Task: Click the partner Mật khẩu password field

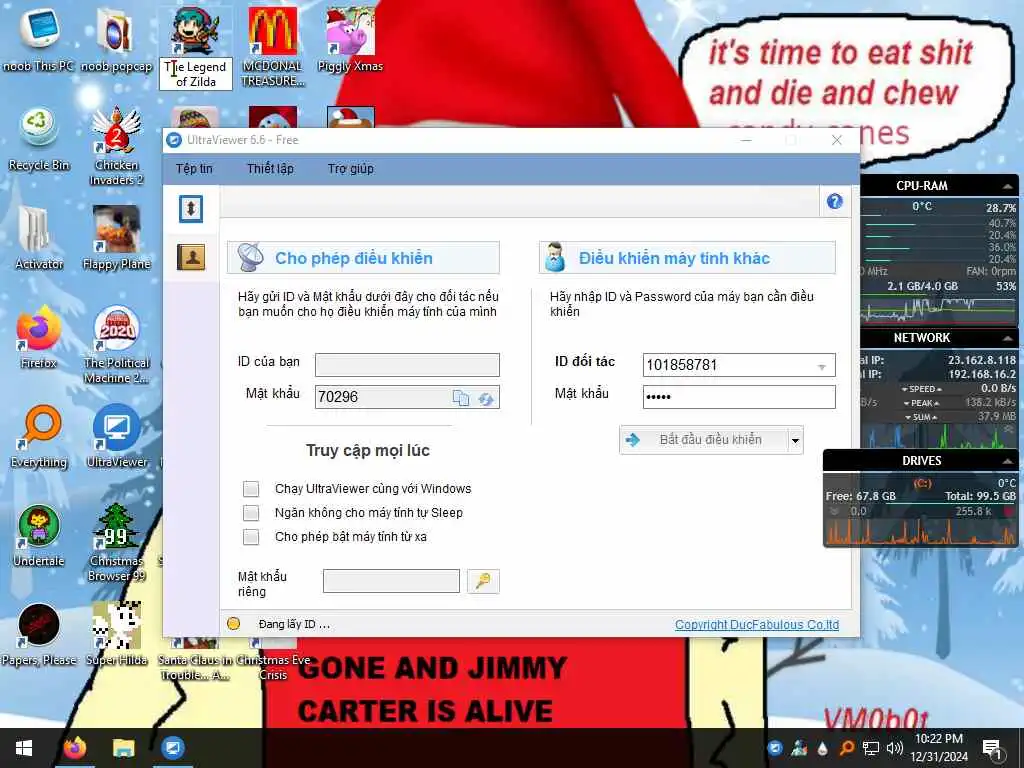Action: click(x=739, y=397)
